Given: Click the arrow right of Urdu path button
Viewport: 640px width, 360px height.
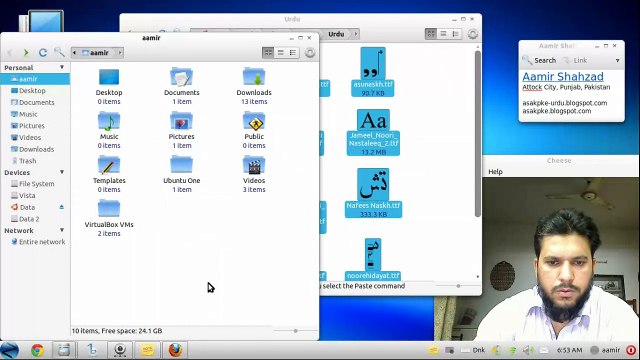Looking at the screenshot, I should 356,34.
